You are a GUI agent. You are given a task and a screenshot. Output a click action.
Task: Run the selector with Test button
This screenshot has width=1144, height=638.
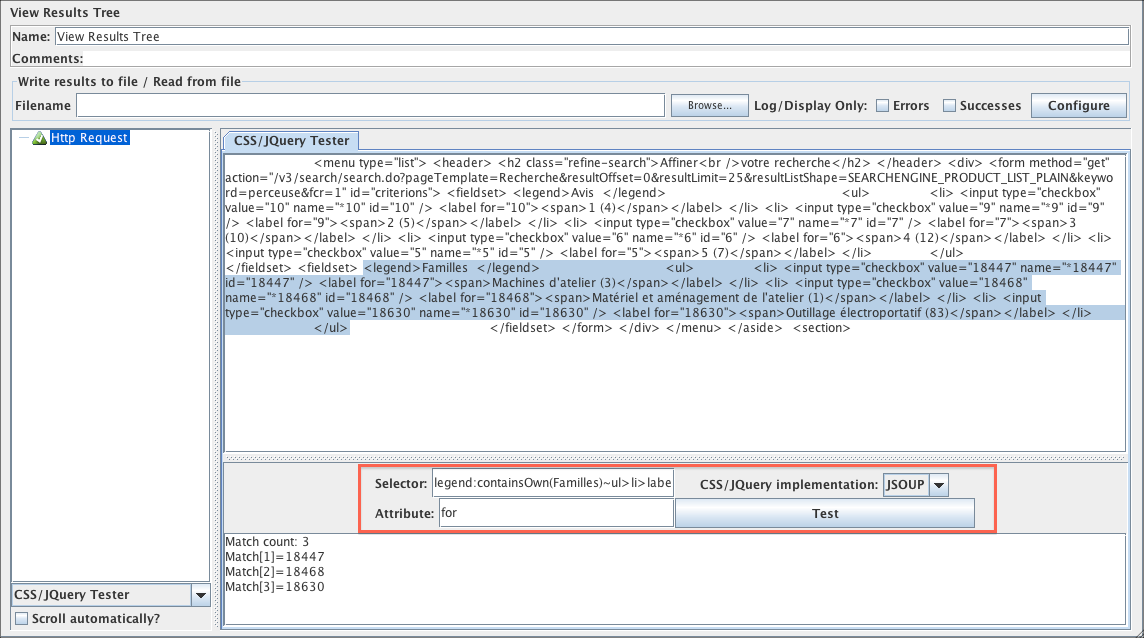(824, 513)
